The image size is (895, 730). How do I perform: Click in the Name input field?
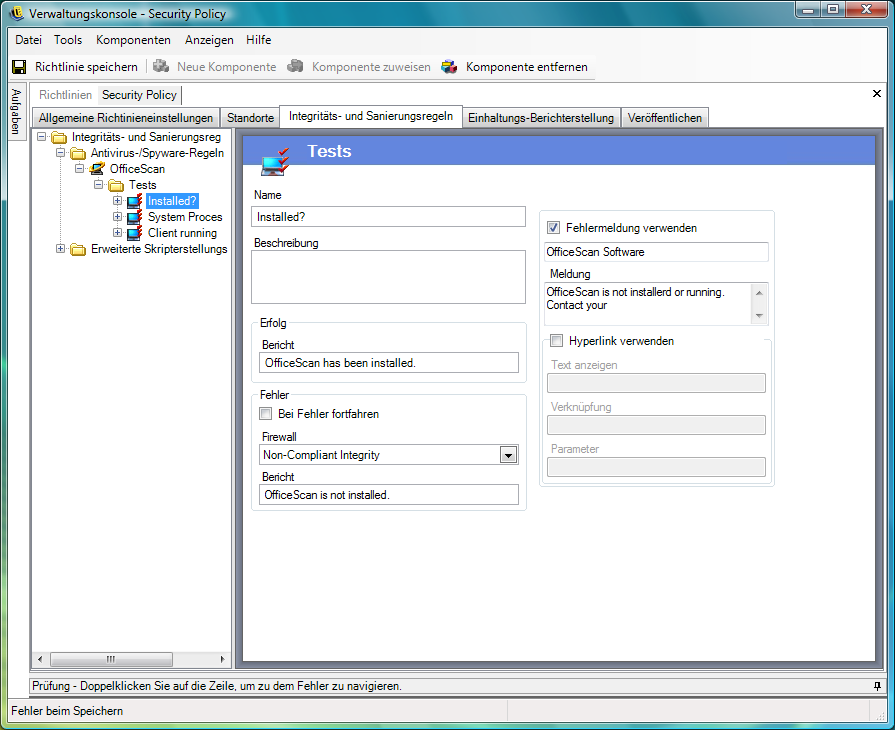pyautogui.click(x=388, y=217)
